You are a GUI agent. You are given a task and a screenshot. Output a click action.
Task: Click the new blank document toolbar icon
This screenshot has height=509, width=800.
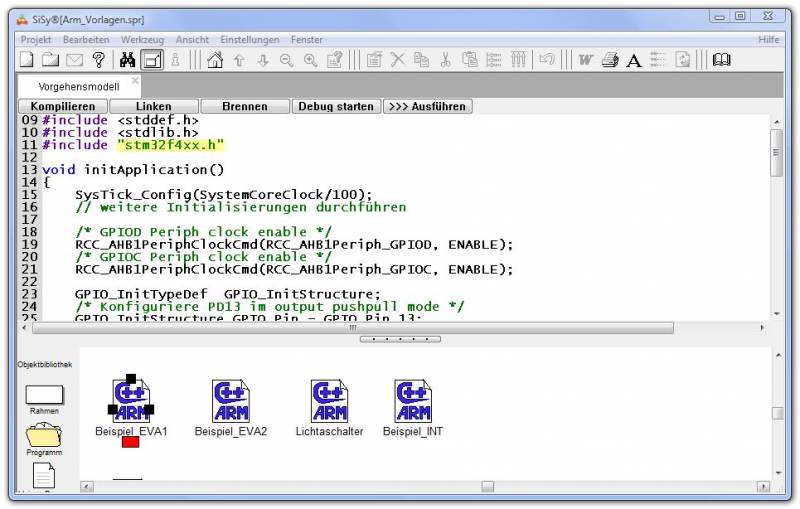pos(27,60)
